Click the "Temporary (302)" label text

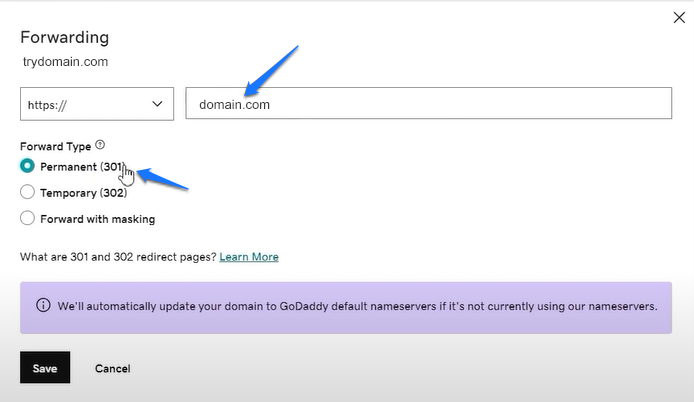(x=83, y=192)
